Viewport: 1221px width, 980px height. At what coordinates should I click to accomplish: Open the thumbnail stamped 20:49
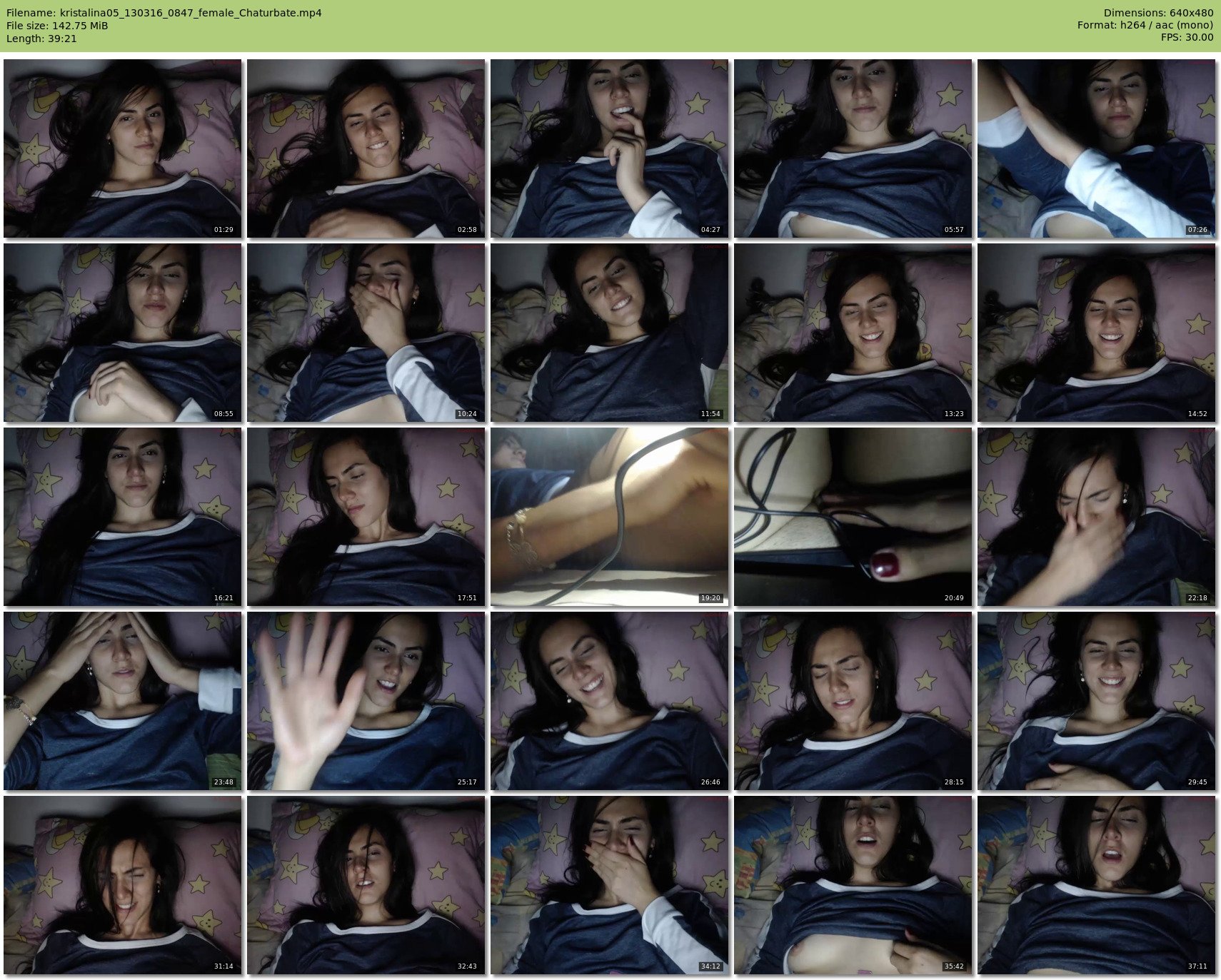coord(853,517)
